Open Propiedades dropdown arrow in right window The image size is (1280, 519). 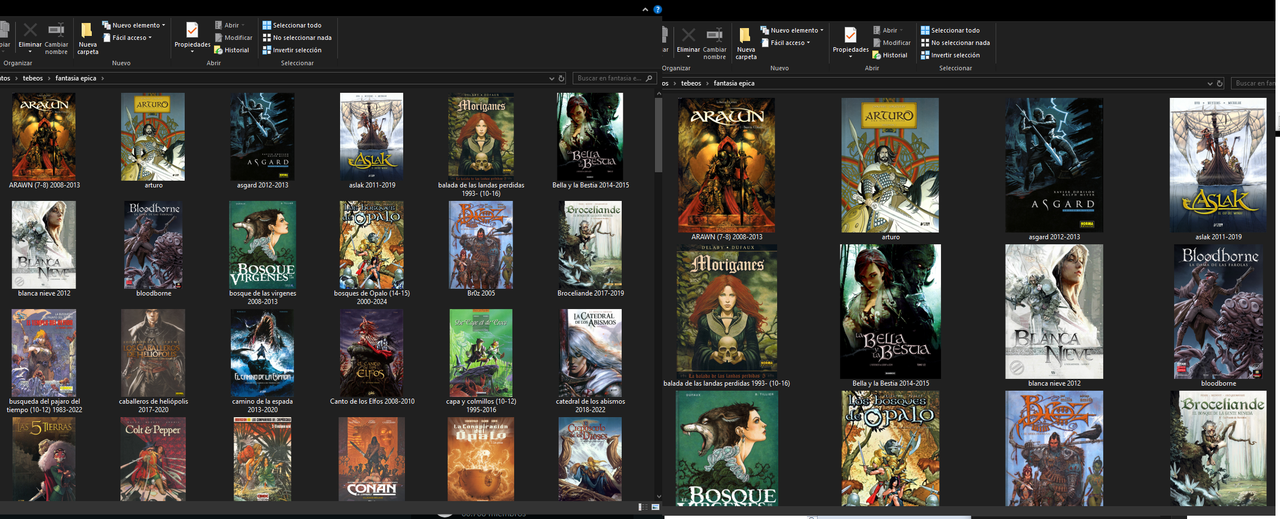point(850,58)
